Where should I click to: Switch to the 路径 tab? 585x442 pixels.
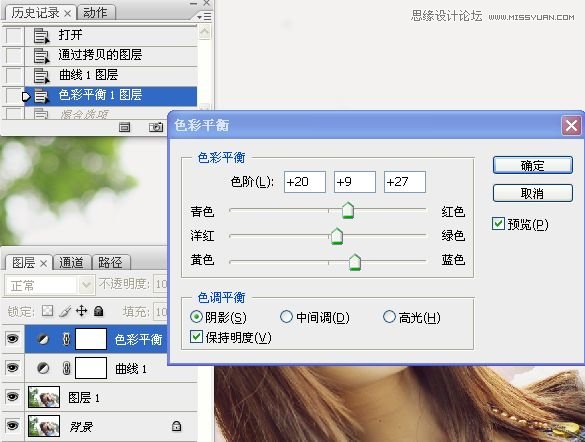pos(110,263)
